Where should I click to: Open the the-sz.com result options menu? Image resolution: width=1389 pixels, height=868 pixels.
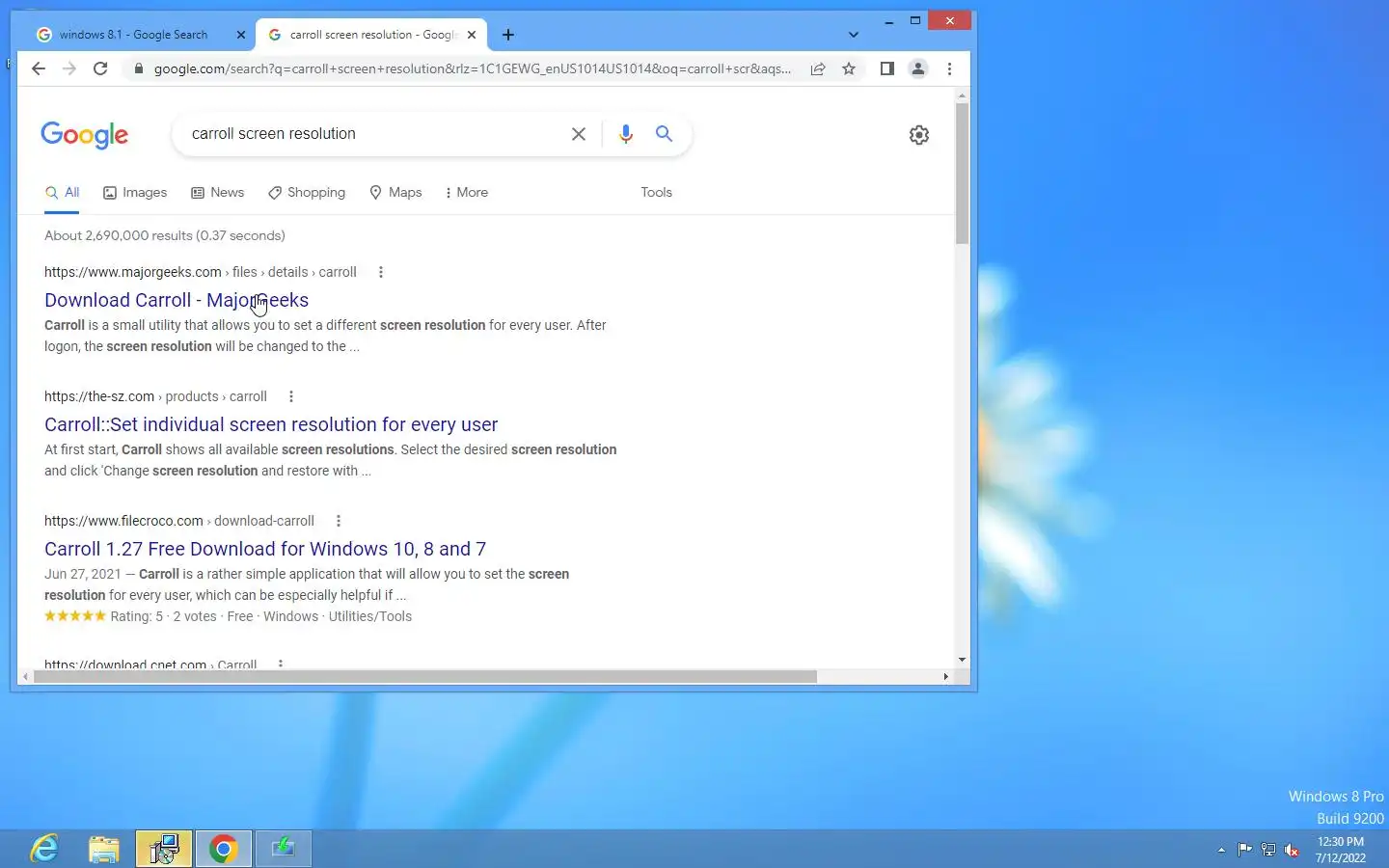[291, 396]
